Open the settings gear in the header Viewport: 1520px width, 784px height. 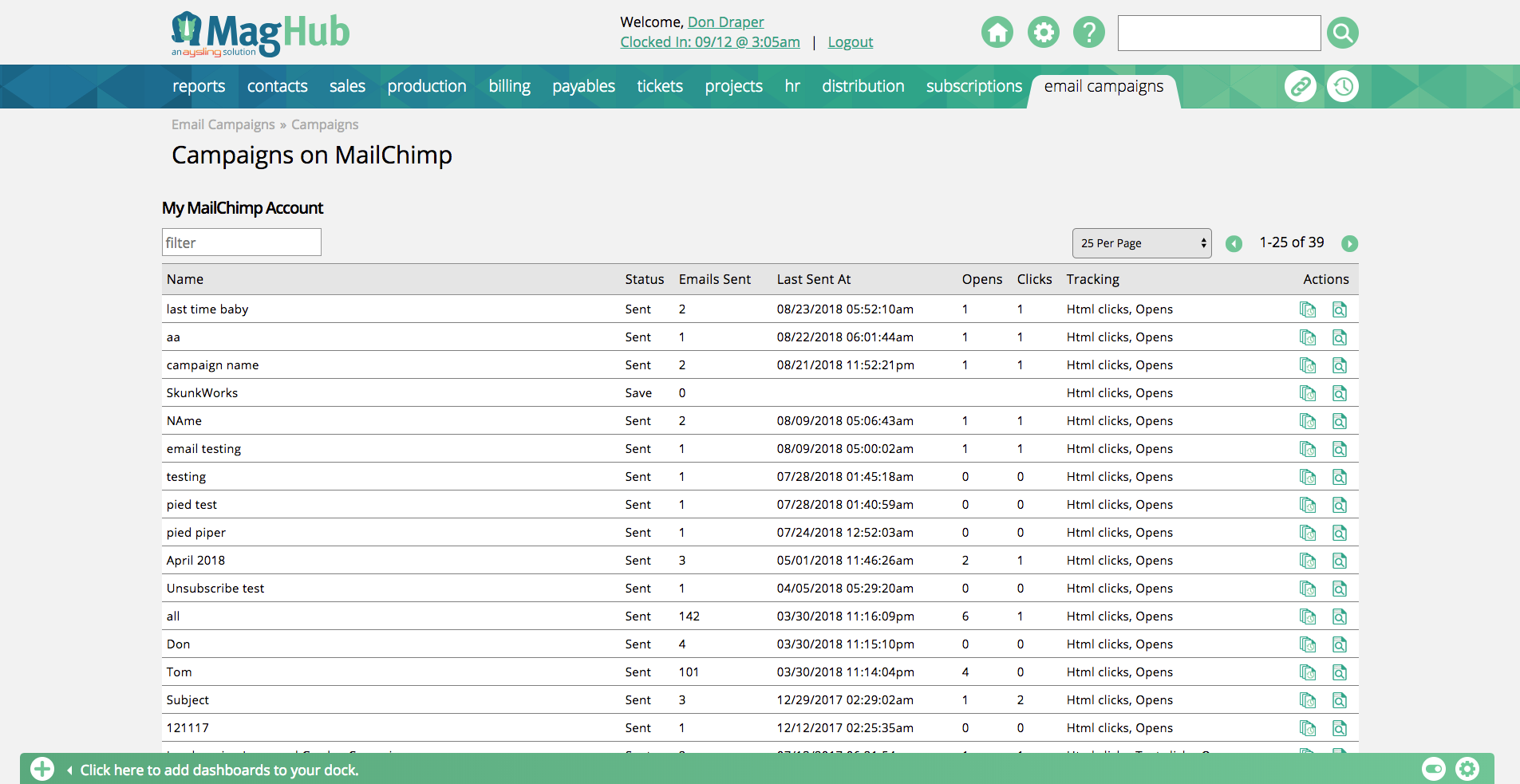tap(1043, 33)
